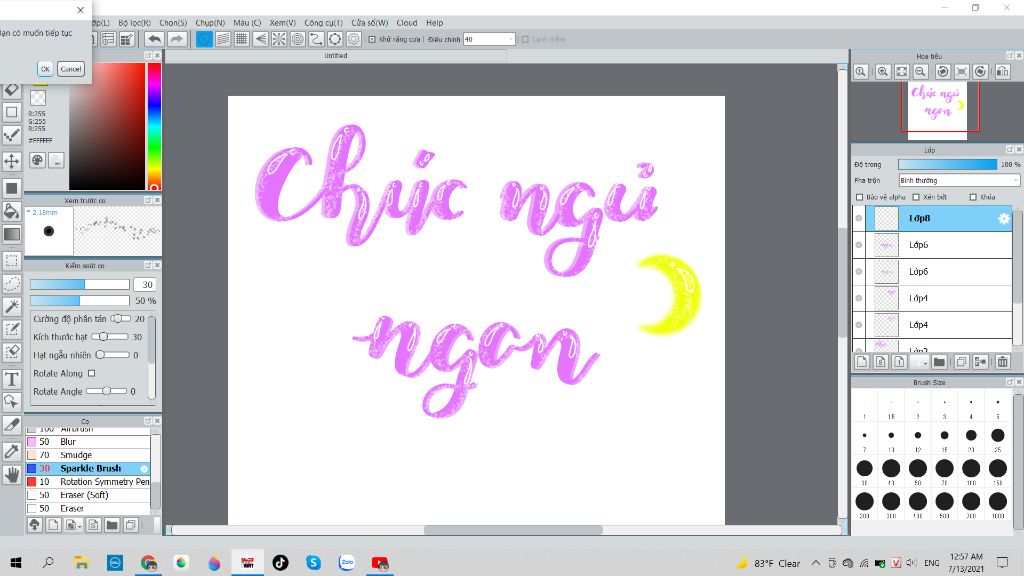
Task: Open the Điều chỉnh correction dropdown
Action: coord(489,39)
